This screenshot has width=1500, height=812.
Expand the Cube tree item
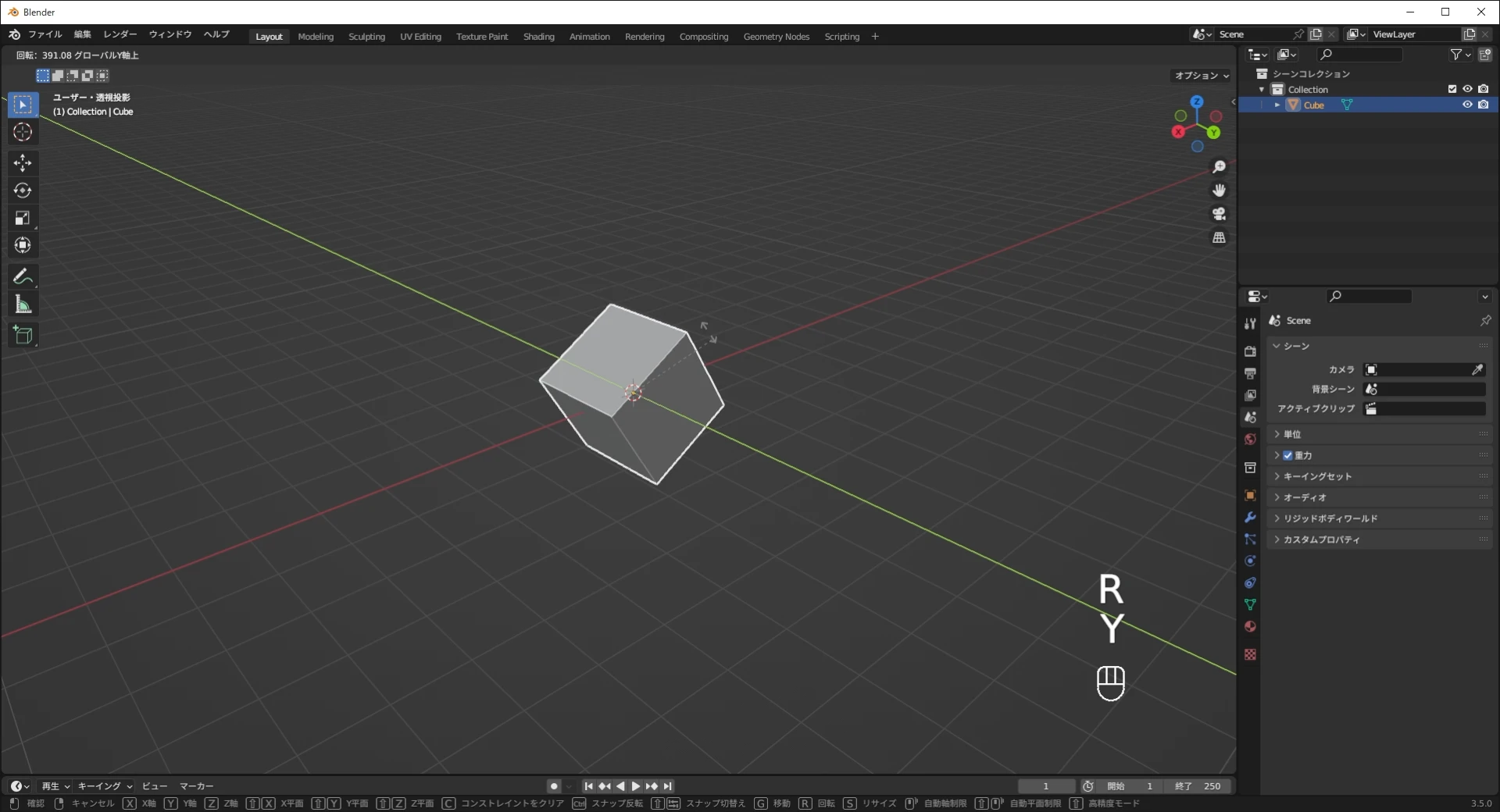coord(1277,105)
